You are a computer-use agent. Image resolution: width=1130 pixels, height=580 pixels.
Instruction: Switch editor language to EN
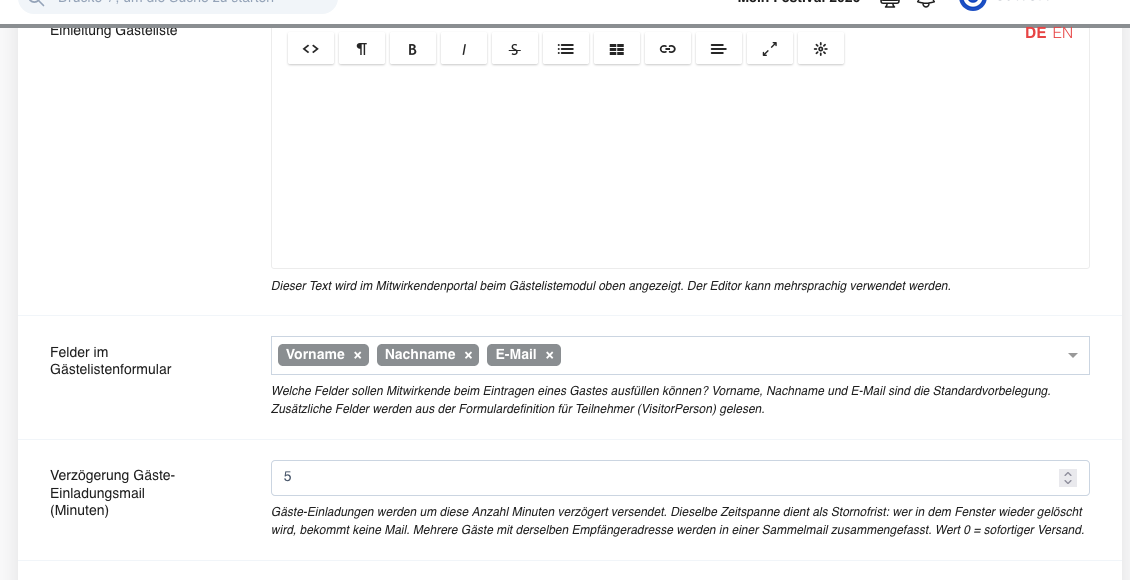coord(1062,33)
